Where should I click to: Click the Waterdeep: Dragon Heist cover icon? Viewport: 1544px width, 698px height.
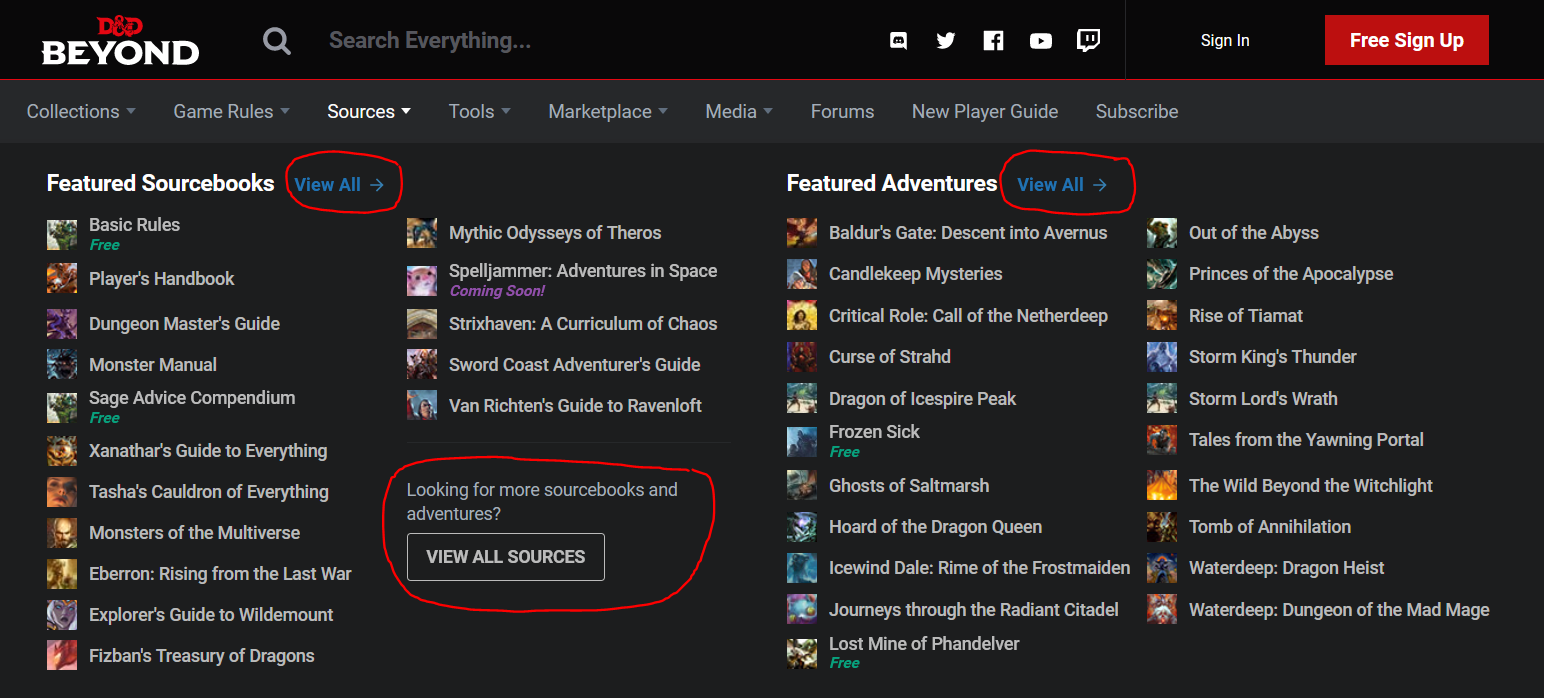(1162, 568)
